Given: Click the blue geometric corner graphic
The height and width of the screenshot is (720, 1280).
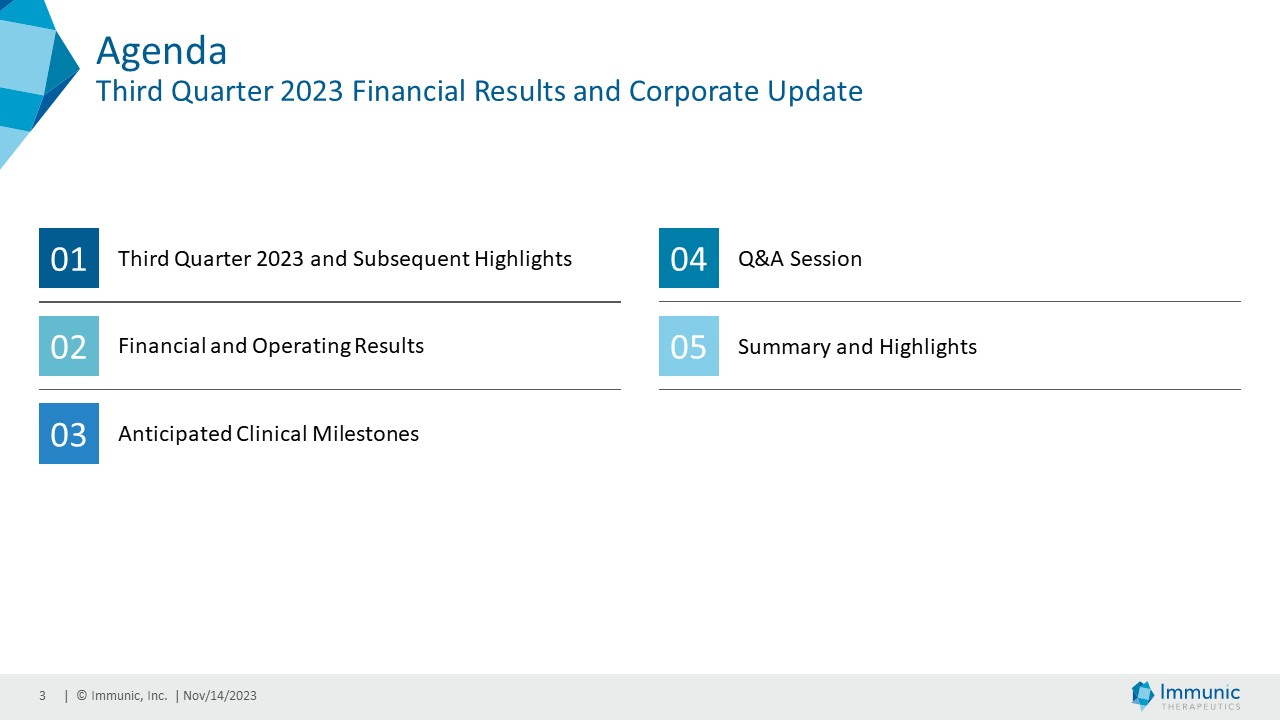Looking at the screenshot, I should point(35,75).
